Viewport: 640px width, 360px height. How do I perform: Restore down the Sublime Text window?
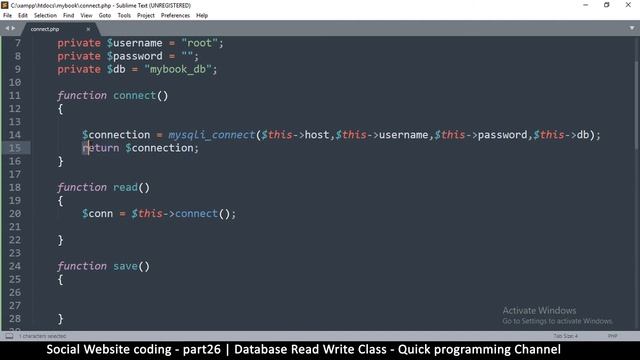[607, 5]
